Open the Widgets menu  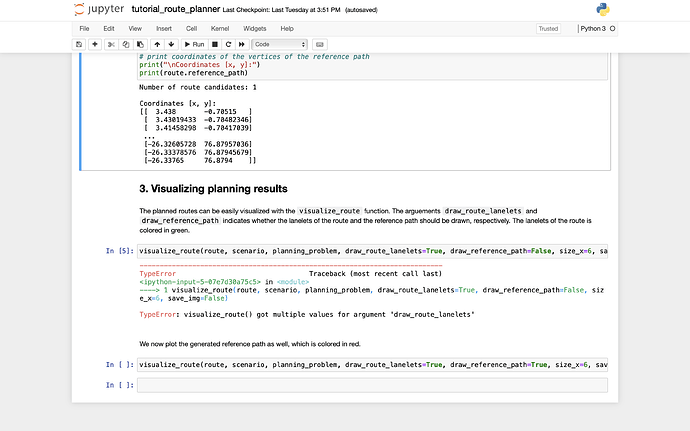tap(253, 29)
